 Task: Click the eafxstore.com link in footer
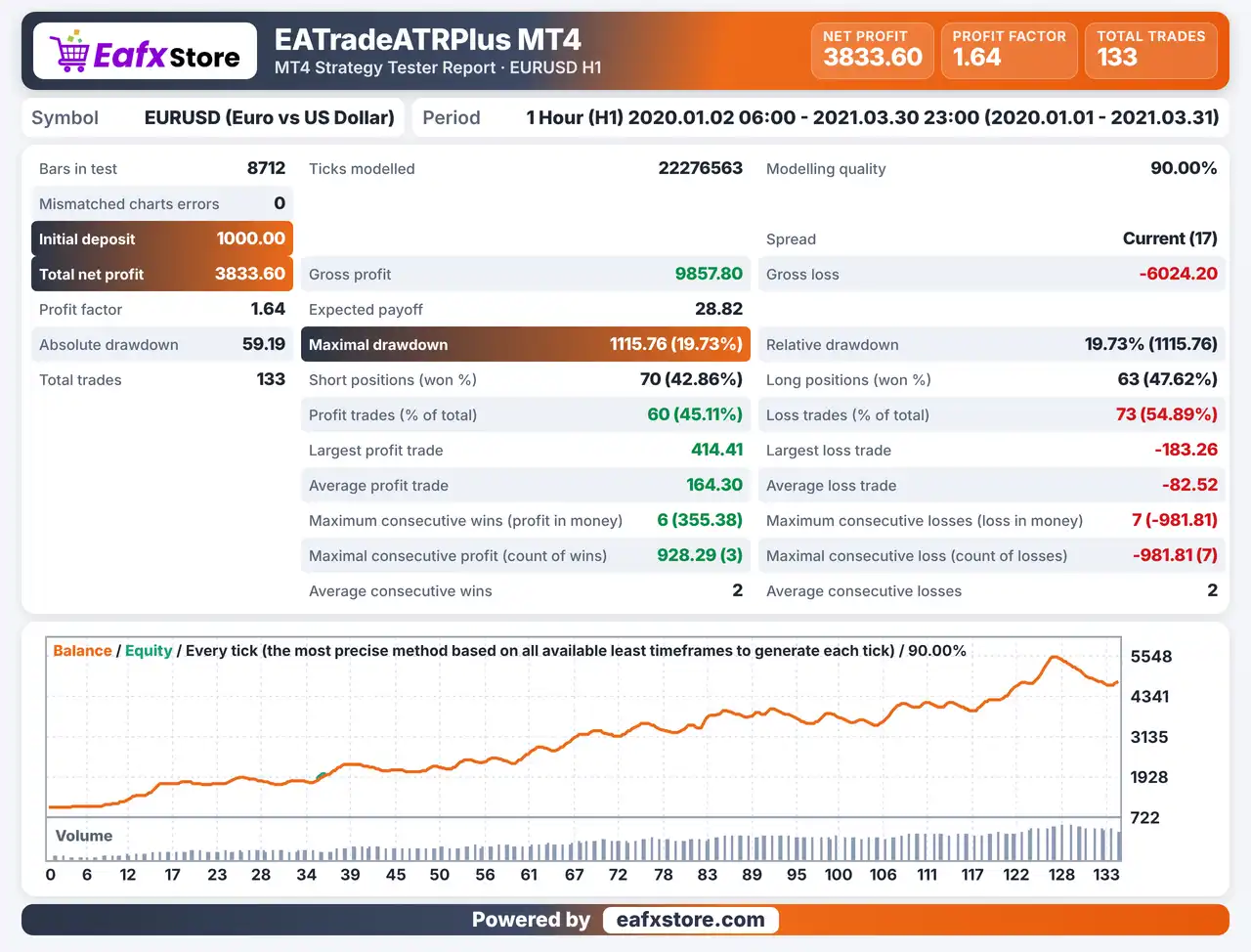(x=690, y=920)
